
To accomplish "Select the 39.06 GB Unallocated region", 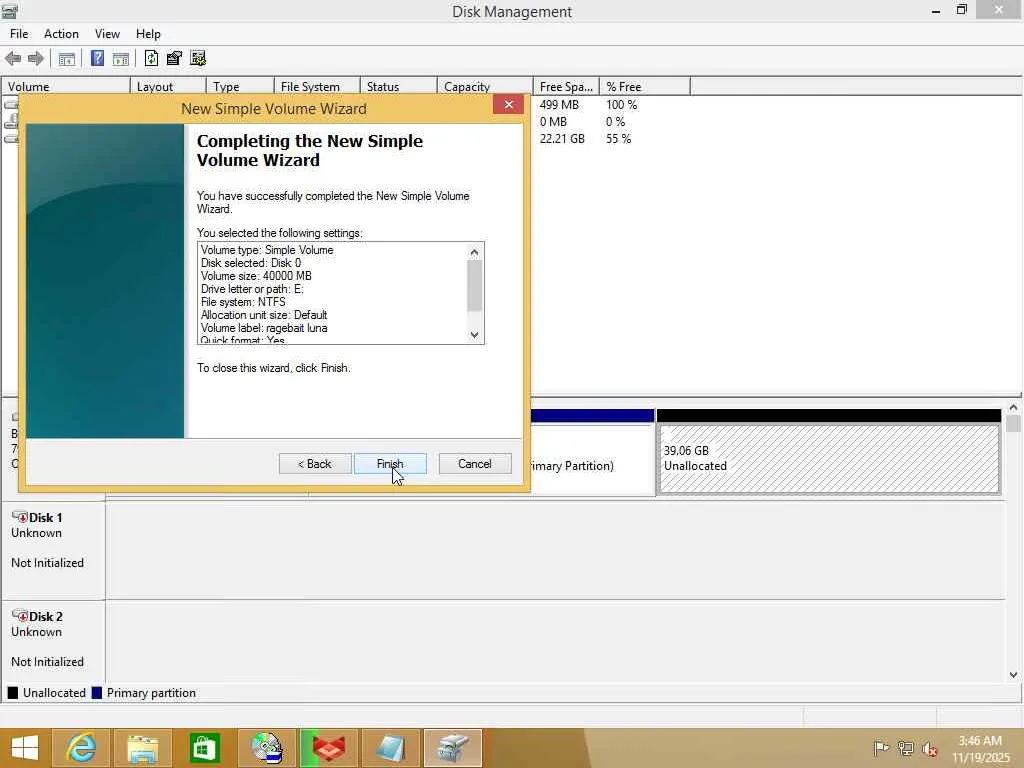I will pyautogui.click(x=829, y=458).
